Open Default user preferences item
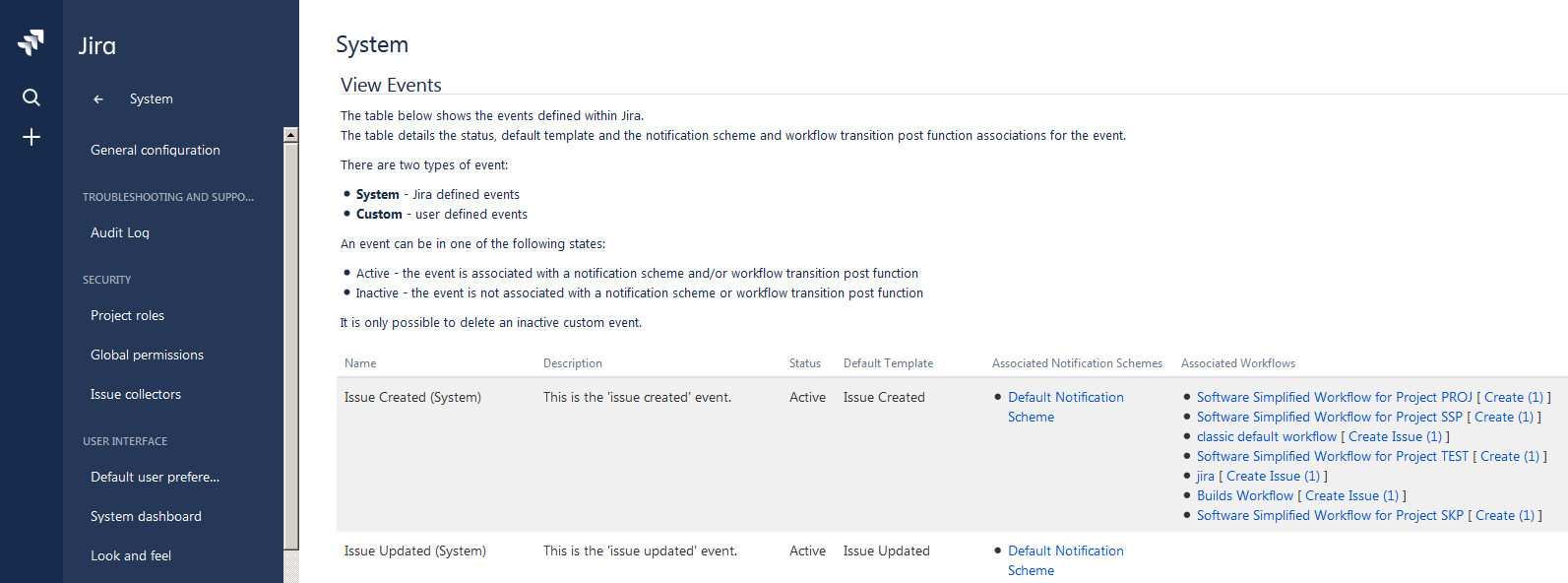 tap(155, 477)
